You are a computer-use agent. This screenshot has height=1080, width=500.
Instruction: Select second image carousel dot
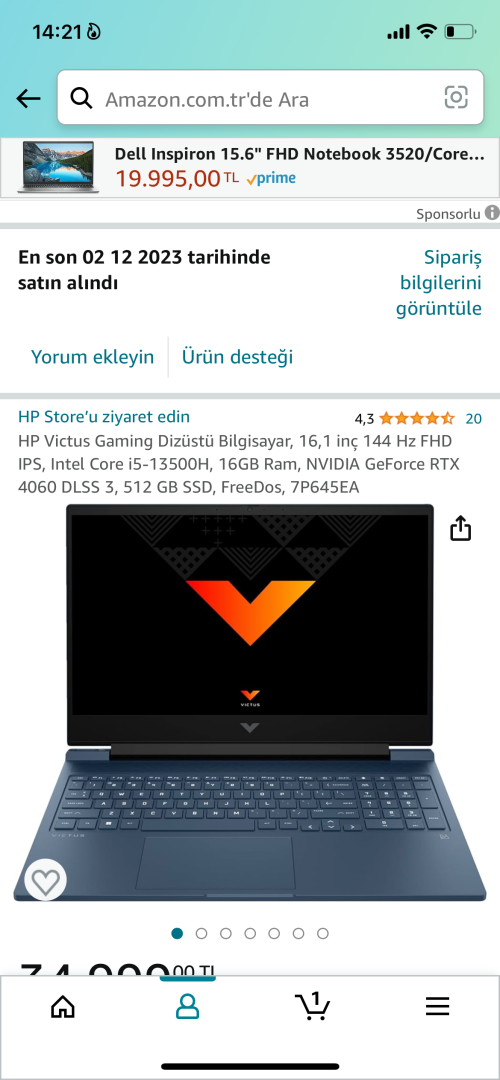pyautogui.click(x=201, y=933)
